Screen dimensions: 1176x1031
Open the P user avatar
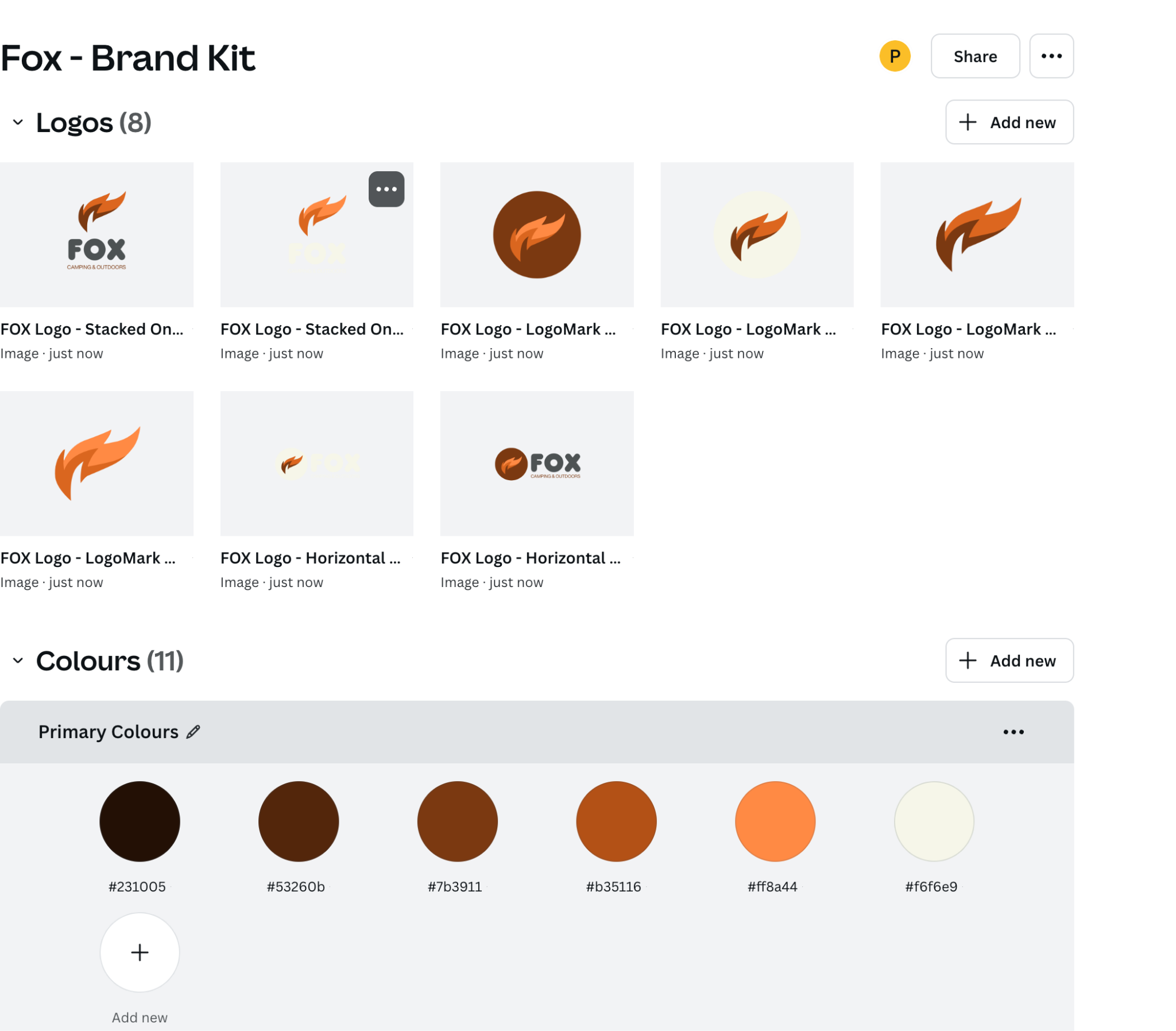click(894, 56)
